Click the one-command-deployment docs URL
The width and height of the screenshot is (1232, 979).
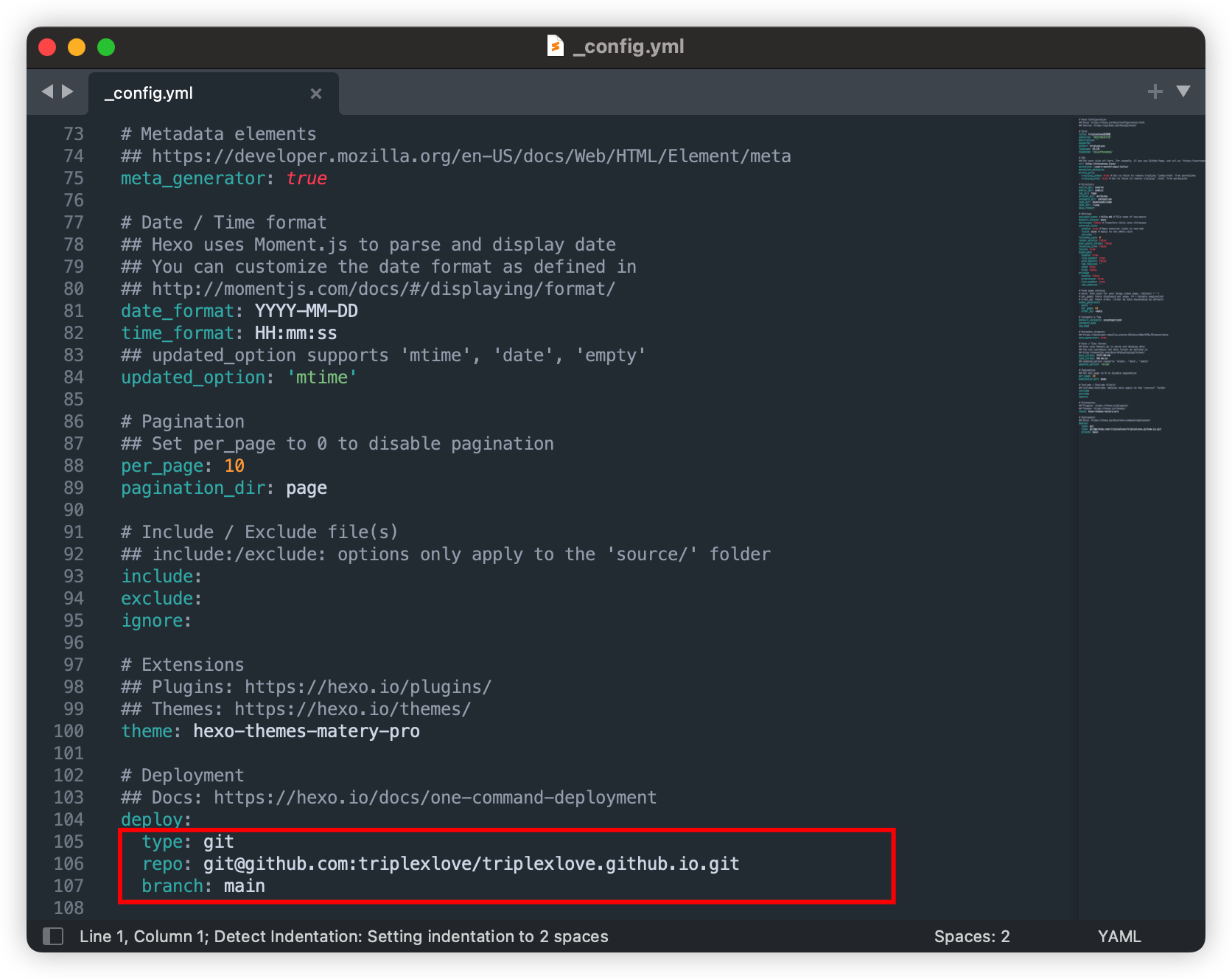coord(435,798)
